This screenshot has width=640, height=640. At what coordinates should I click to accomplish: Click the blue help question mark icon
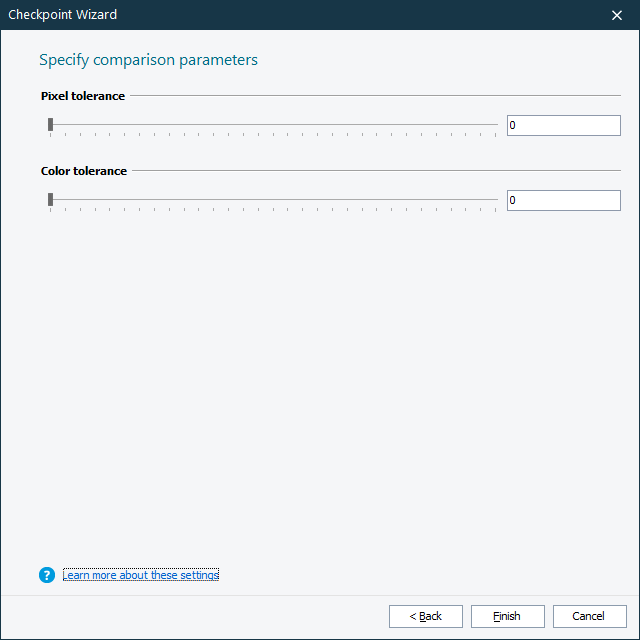point(46,575)
